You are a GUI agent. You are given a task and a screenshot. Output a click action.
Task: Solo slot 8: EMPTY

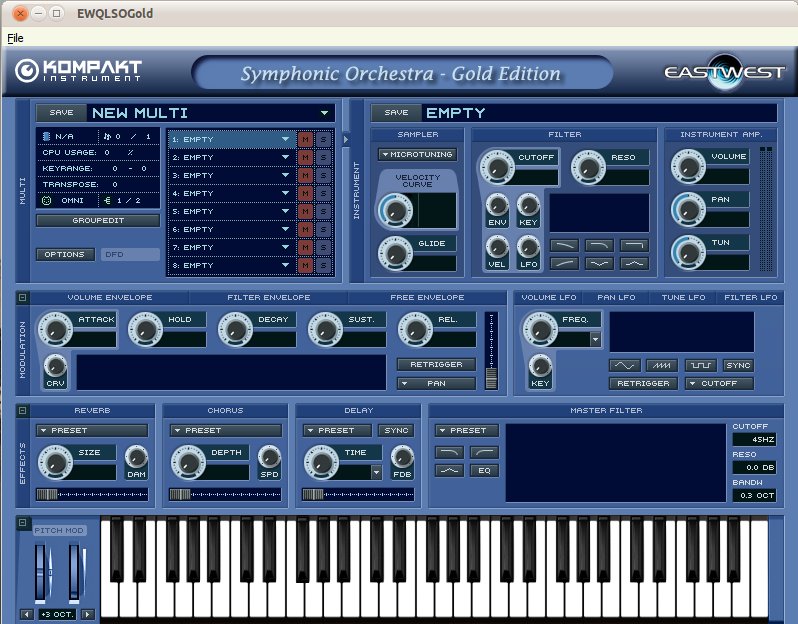point(323,265)
